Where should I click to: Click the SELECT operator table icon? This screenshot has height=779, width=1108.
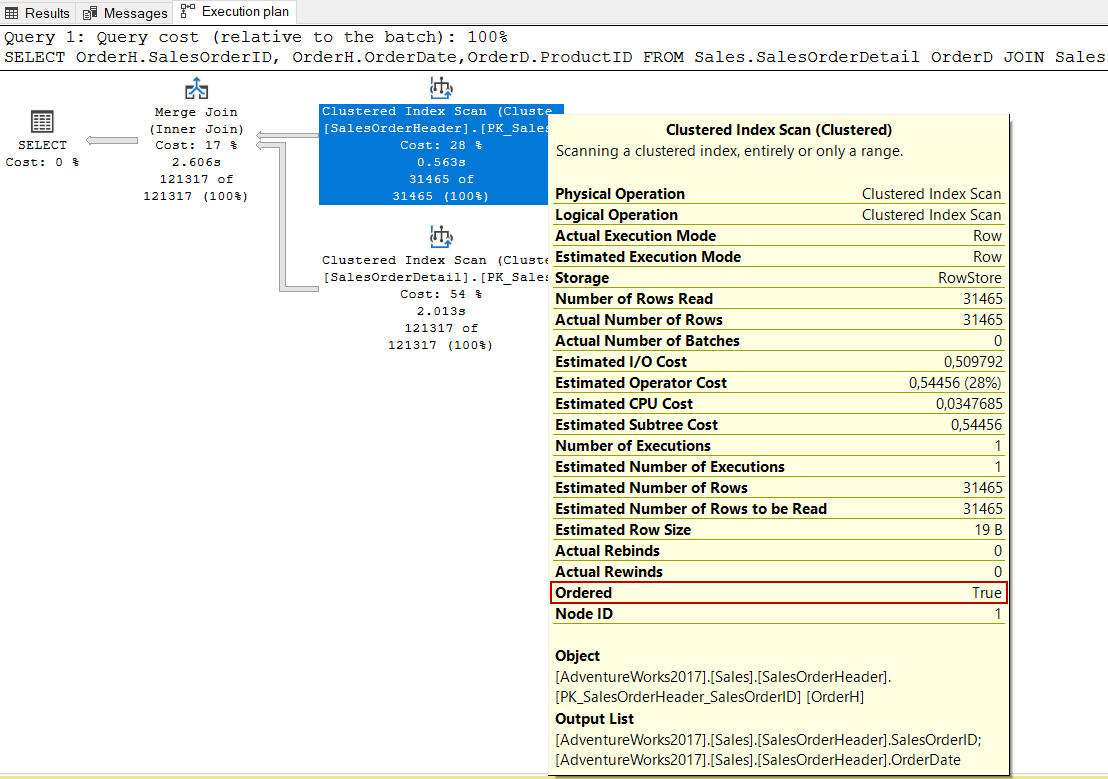click(x=42, y=122)
